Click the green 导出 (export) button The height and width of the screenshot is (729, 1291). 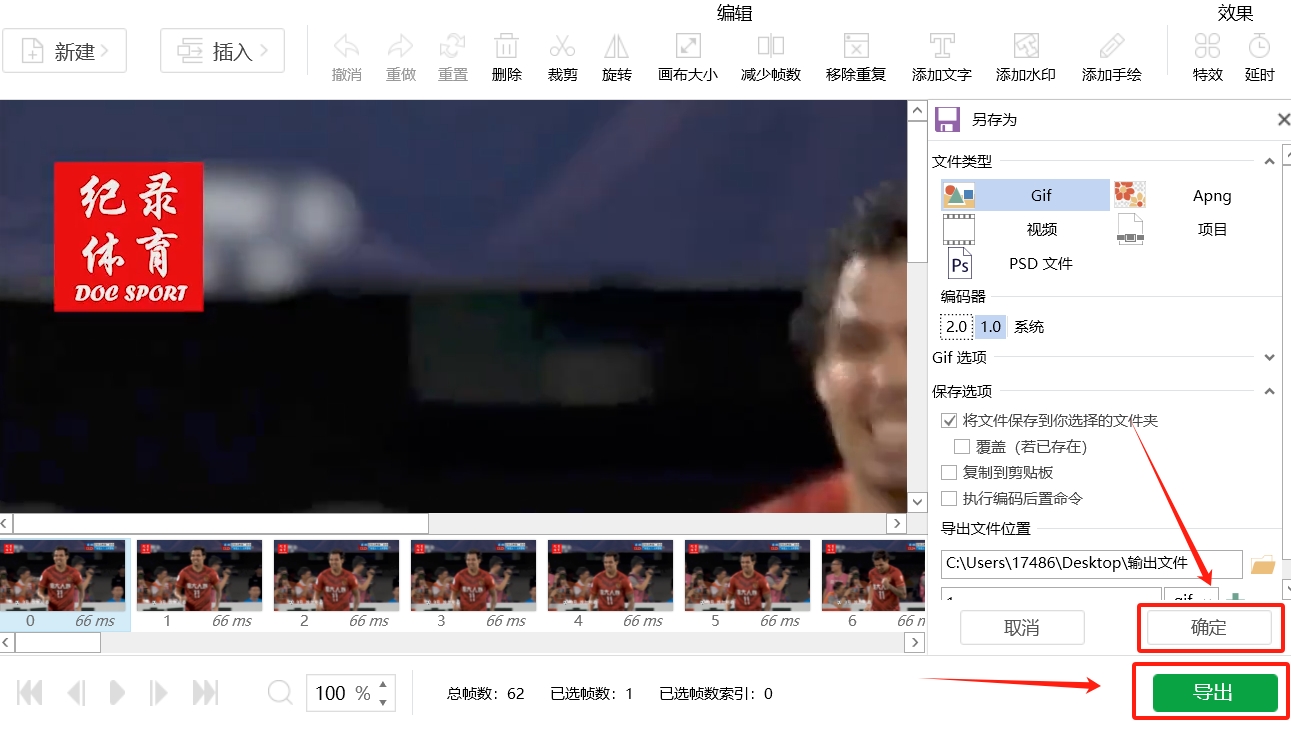tap(1215, 693)
